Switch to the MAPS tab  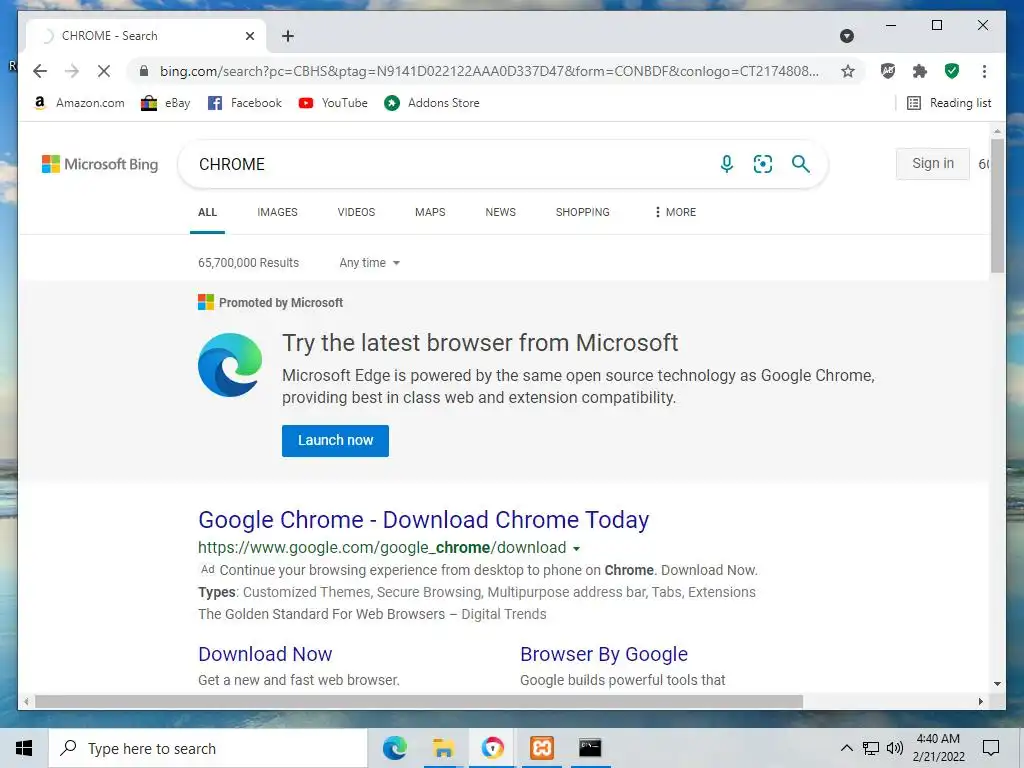pos(430,212)
